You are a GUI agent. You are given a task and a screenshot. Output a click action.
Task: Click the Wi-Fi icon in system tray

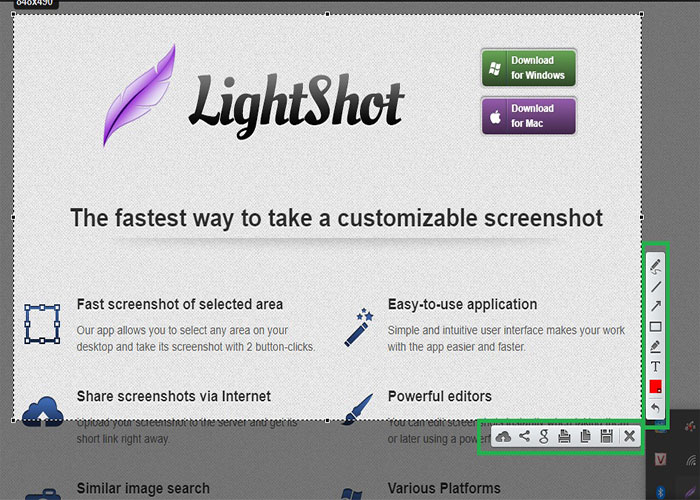[689, 460]
